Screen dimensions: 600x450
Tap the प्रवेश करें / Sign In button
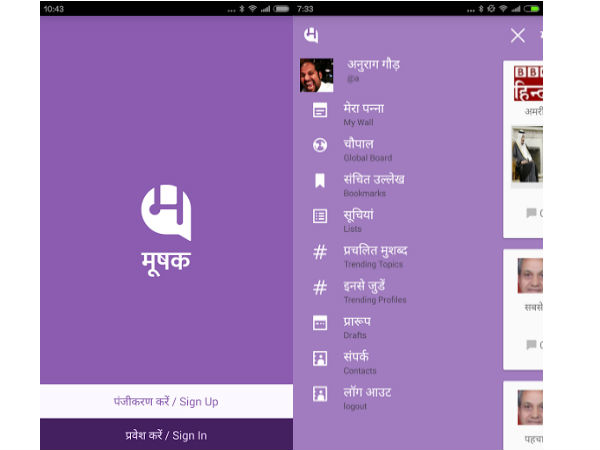(x=166, y=435)
